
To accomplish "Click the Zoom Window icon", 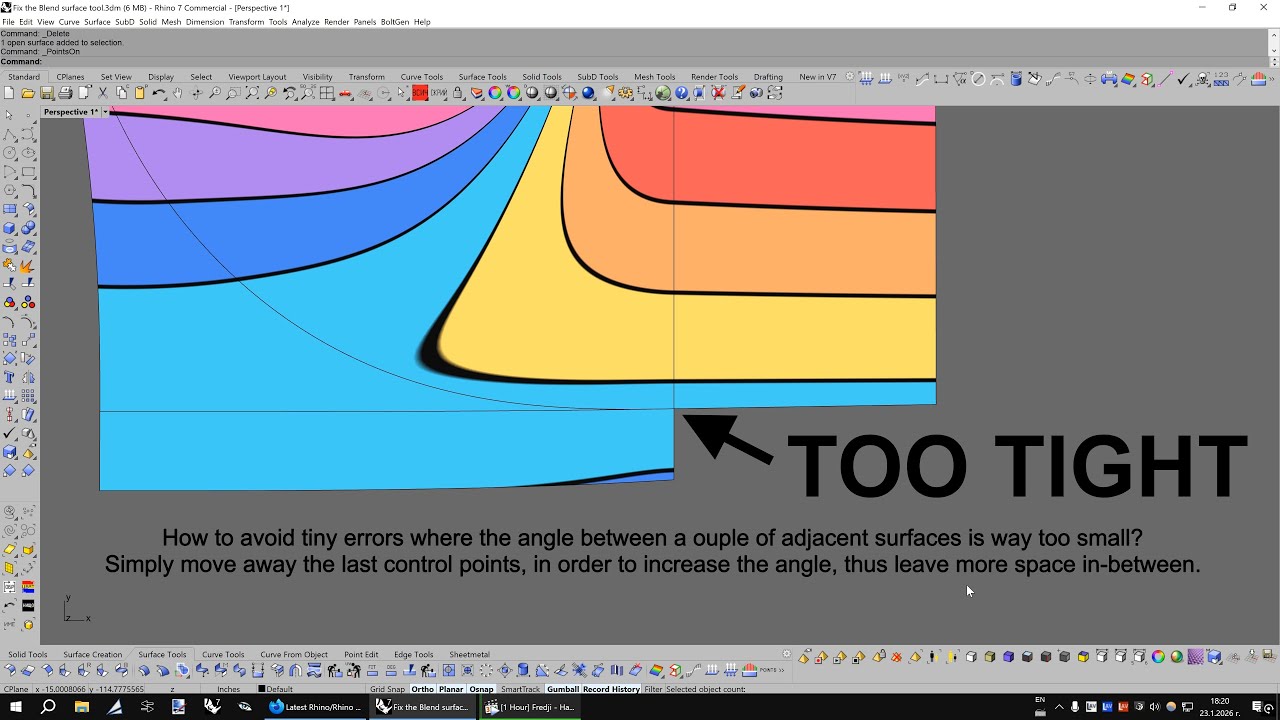I will (233, 93).
